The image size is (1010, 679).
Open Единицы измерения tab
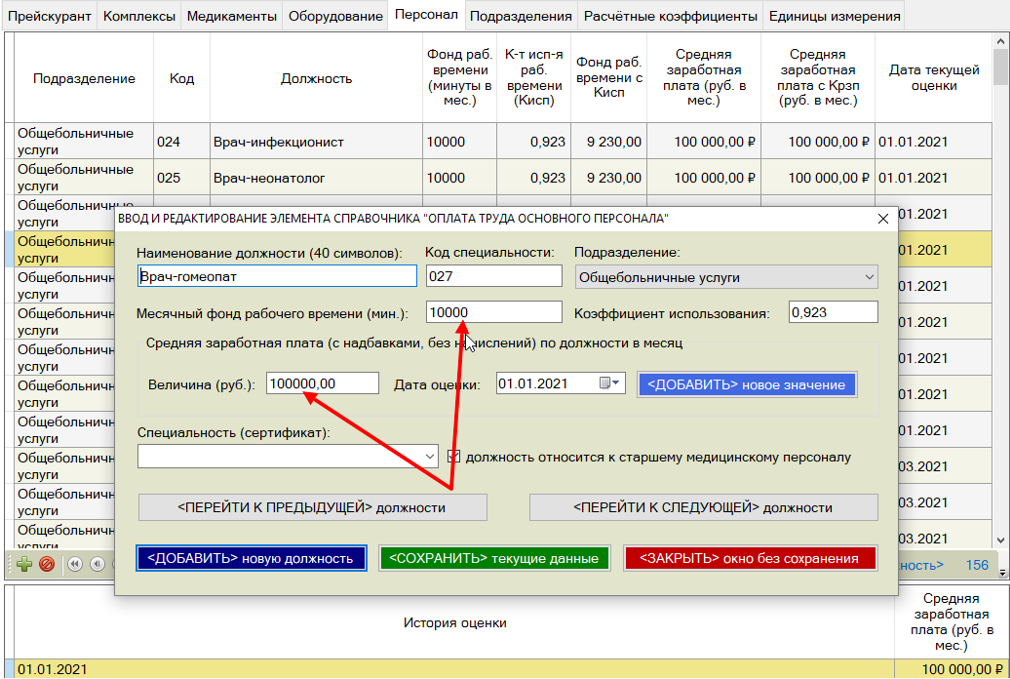point(833,16)
